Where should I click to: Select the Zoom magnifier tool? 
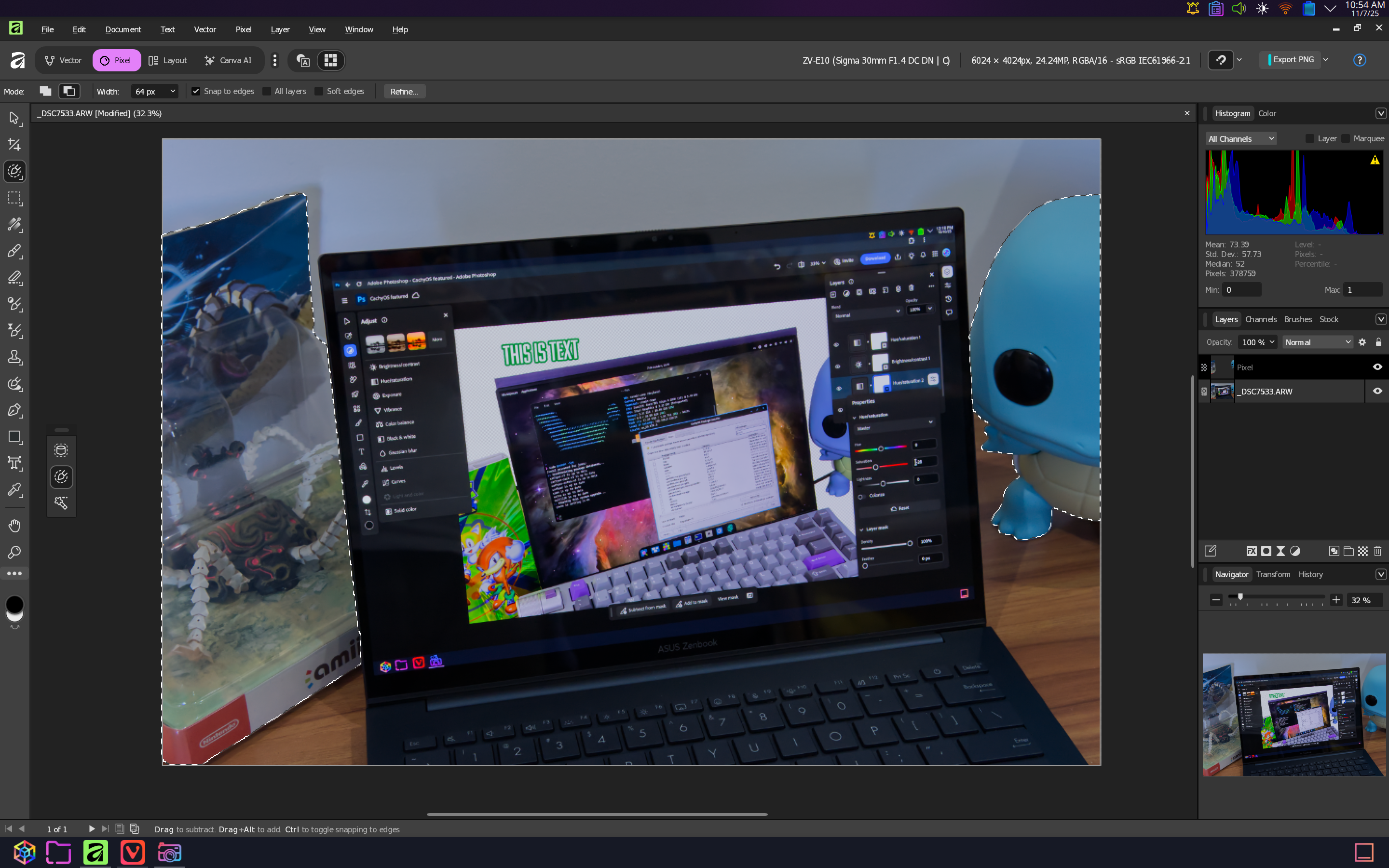(15, 552)
